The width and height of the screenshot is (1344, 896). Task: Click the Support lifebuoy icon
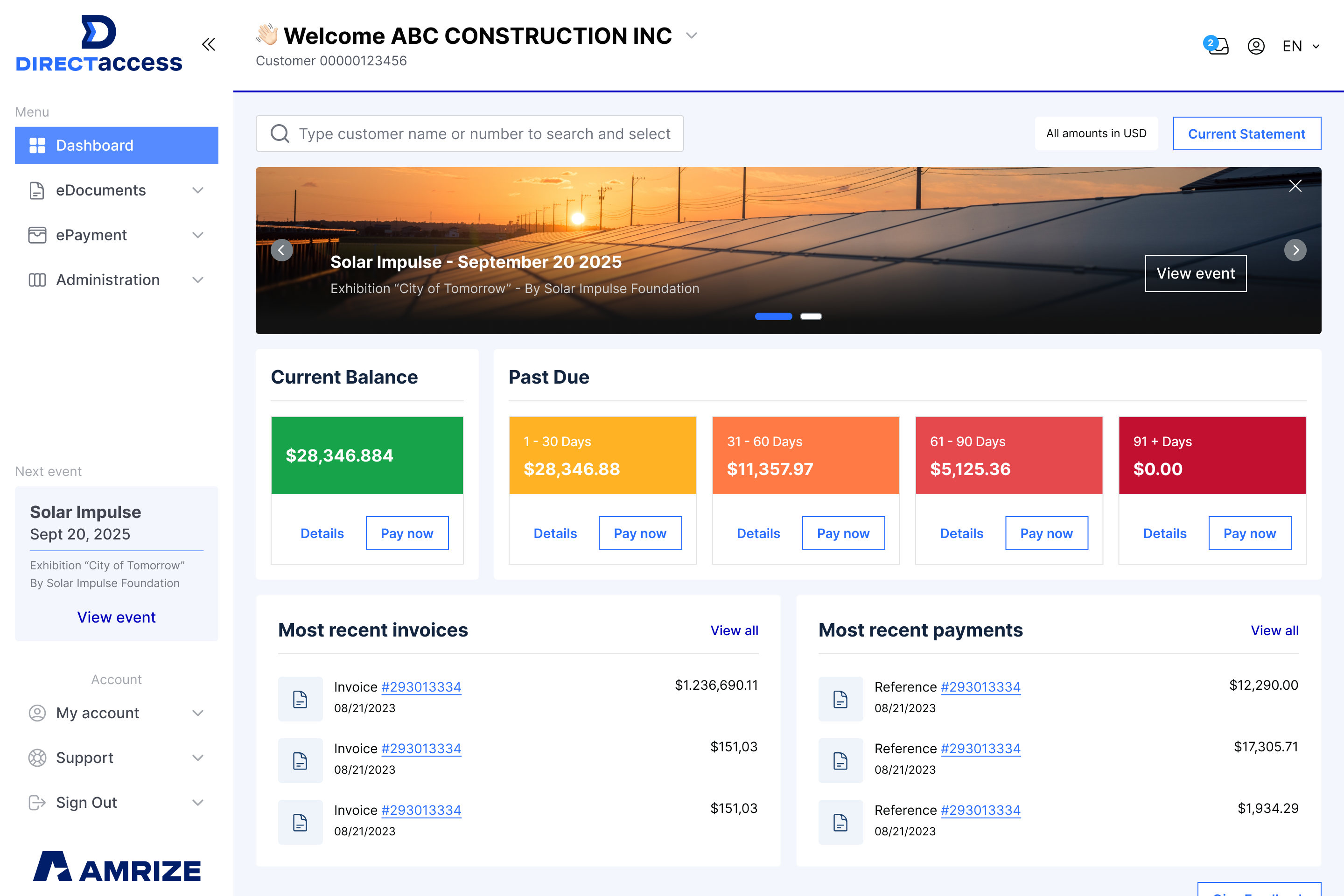pos(37,758)
